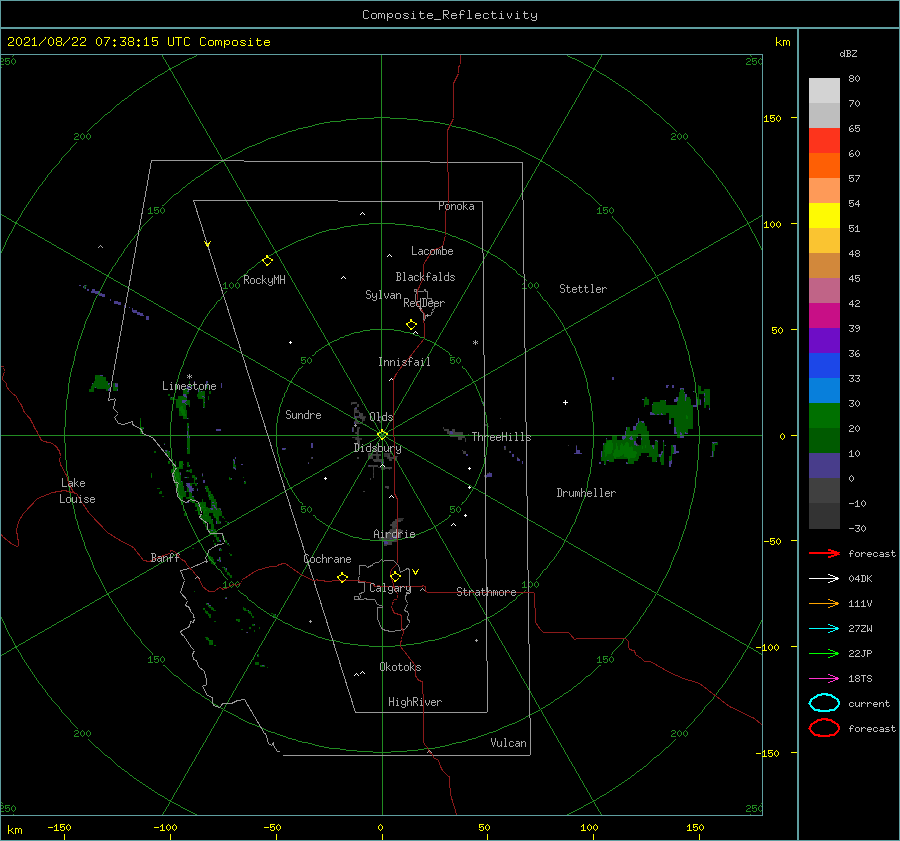Click the dBZ legend heading
Screen dimensions: 900x841
pos(848,53)
